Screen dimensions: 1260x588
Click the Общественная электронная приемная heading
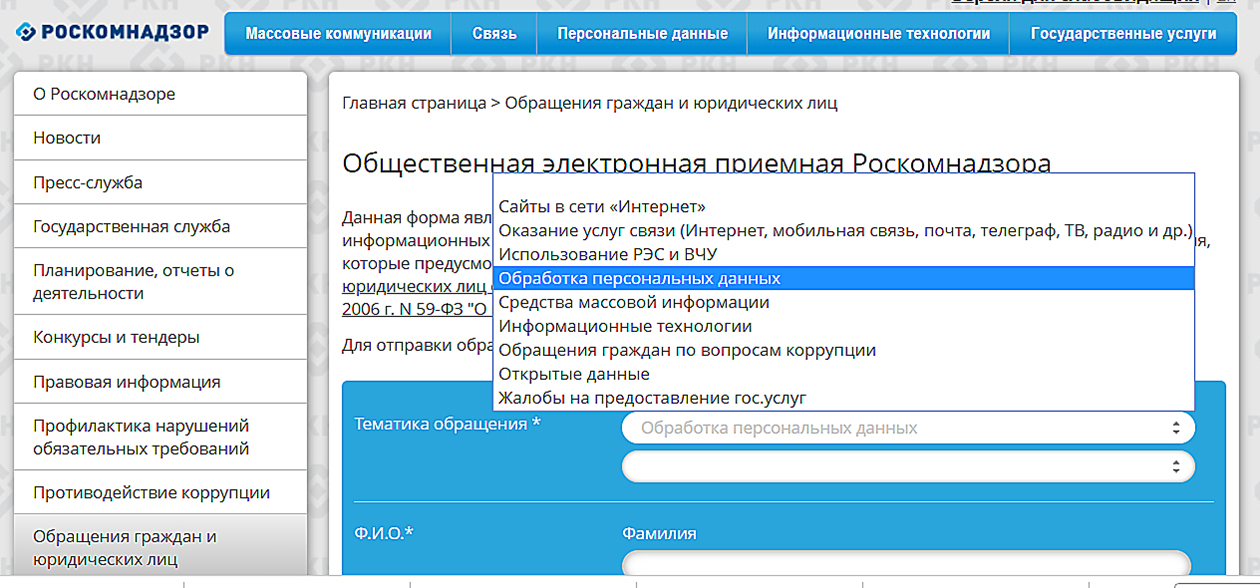pyautogui.click(x=696, y=164)
